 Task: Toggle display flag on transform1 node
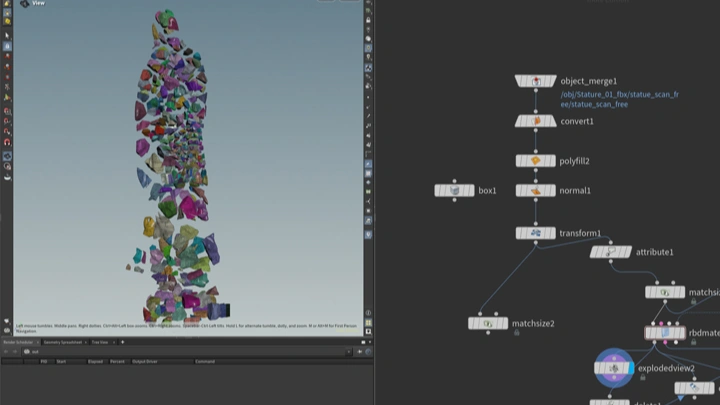[553, 233]
